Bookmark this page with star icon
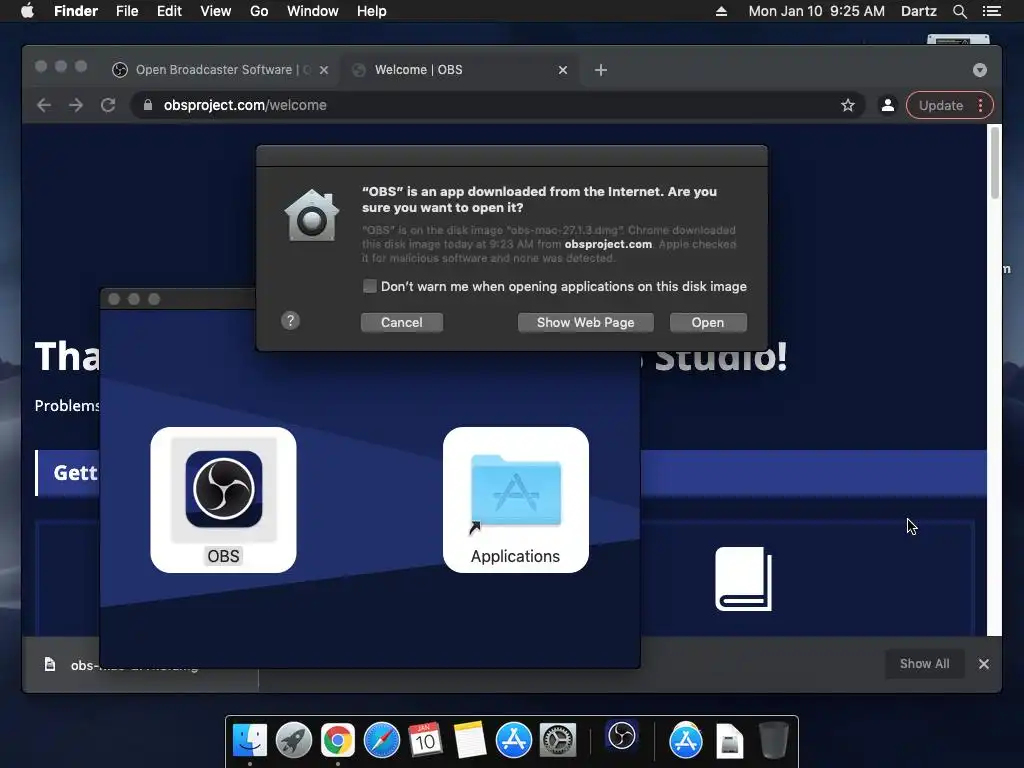1024x768 pixels. tap(848, 105)
